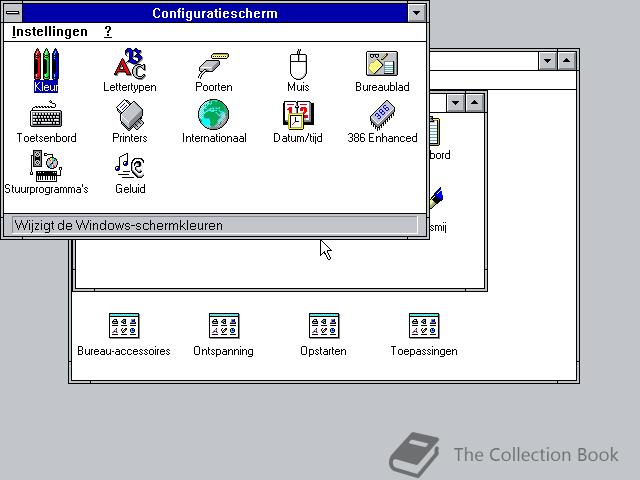Open the Bureaublad desktop icon

pyautogui.click(x=382, y=70)
